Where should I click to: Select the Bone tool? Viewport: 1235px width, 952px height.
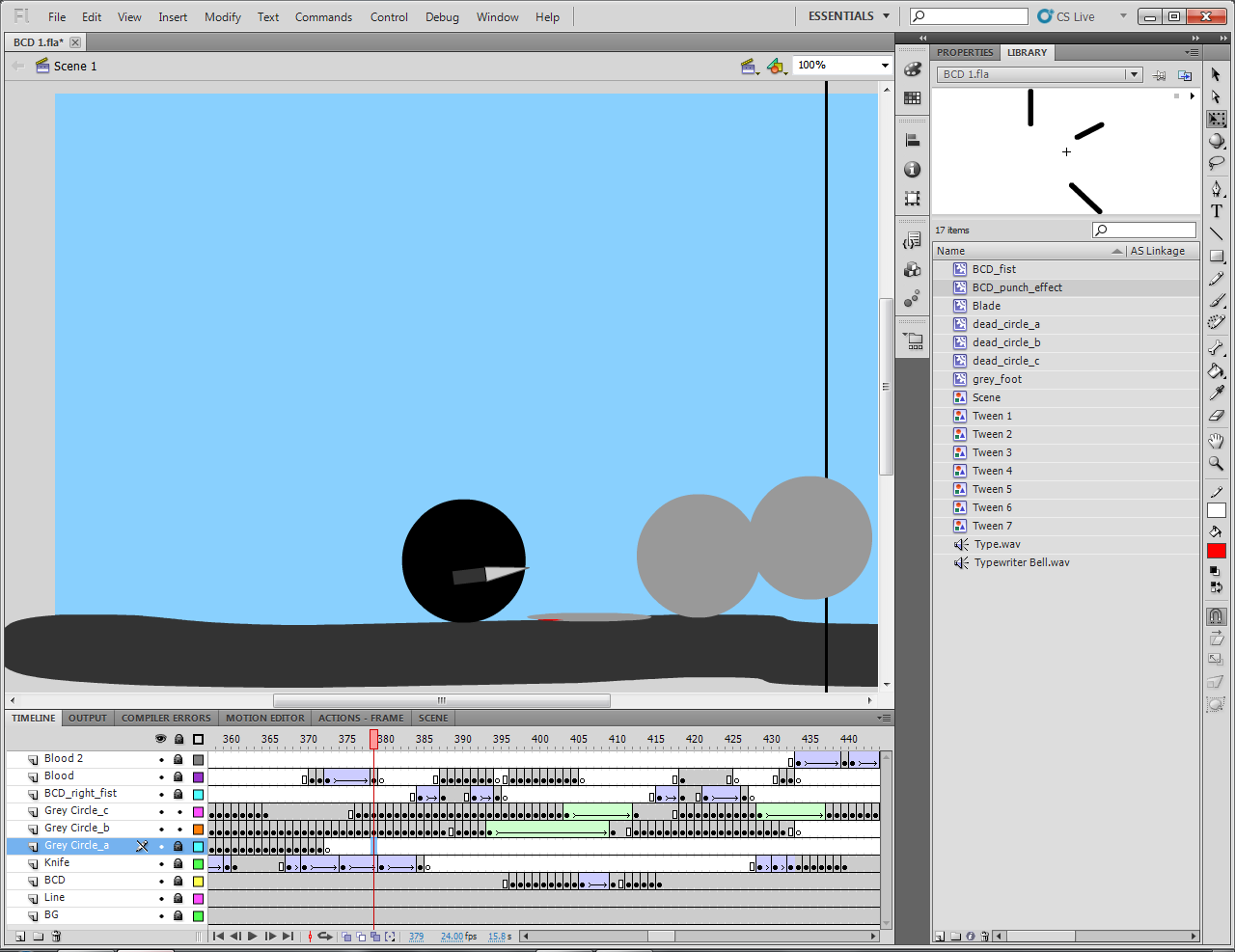1216,348
